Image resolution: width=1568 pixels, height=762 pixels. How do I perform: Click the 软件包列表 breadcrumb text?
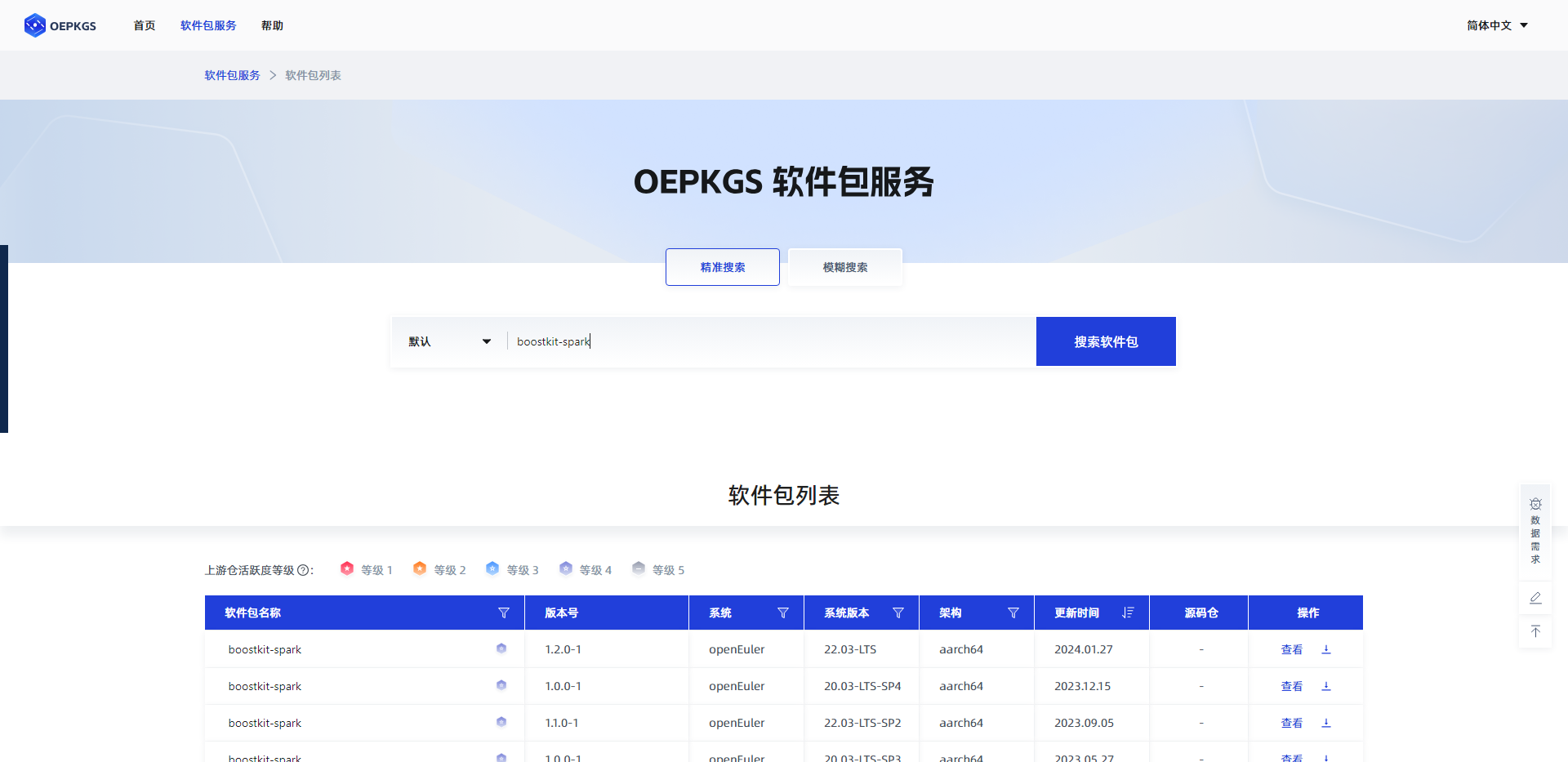[x=313, y=75]
